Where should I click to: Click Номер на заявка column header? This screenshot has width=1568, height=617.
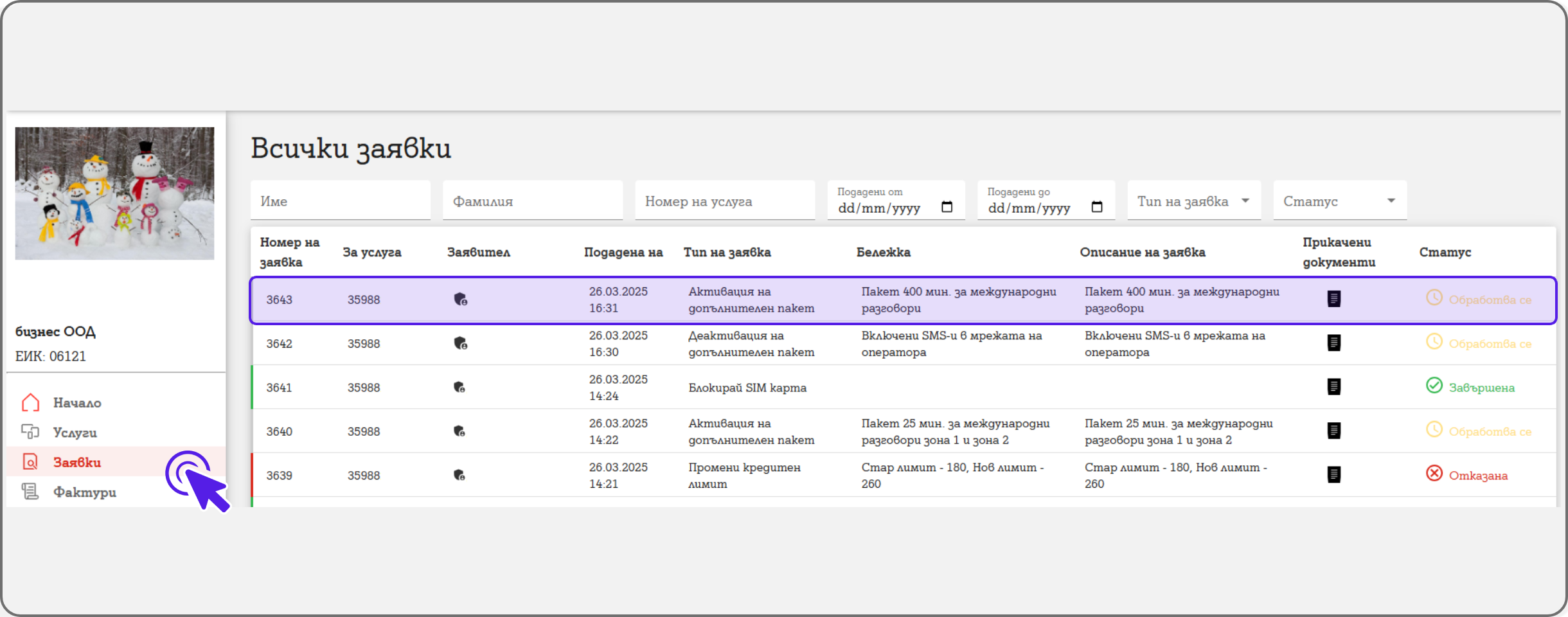point(290,252)
